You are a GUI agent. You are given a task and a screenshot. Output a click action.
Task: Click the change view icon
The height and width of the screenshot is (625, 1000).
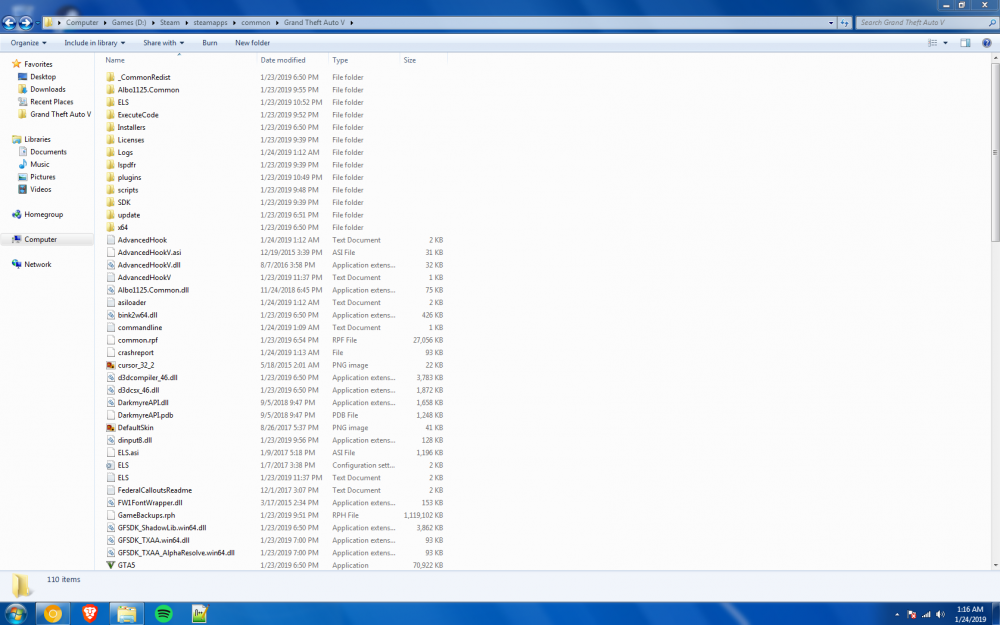(932, 43)
